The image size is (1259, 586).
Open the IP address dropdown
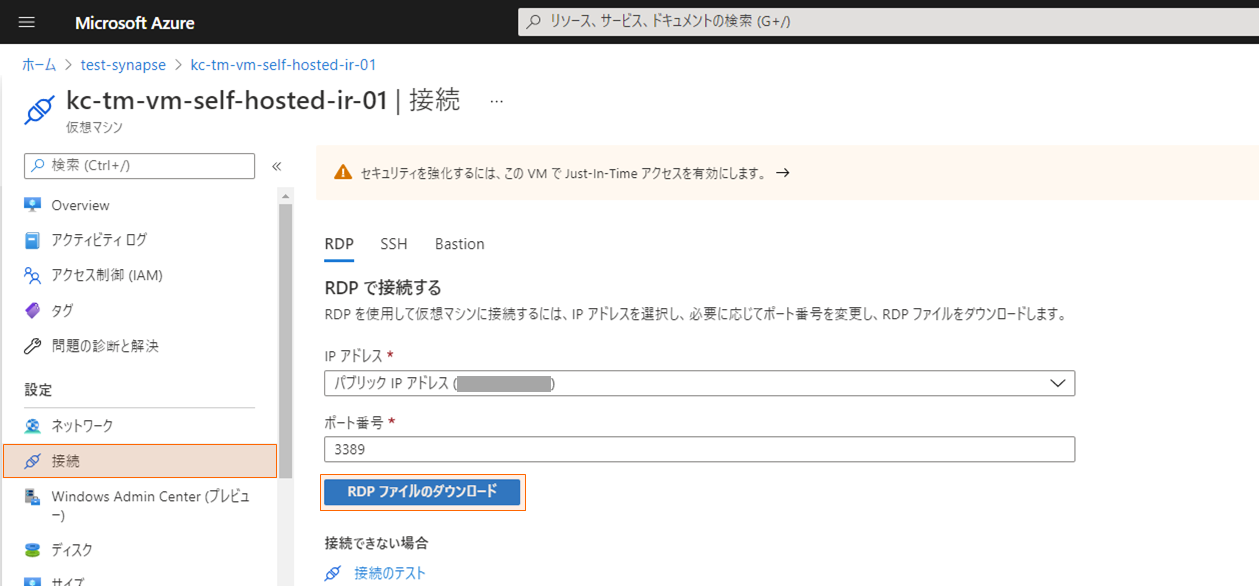[x=700, y=383]
